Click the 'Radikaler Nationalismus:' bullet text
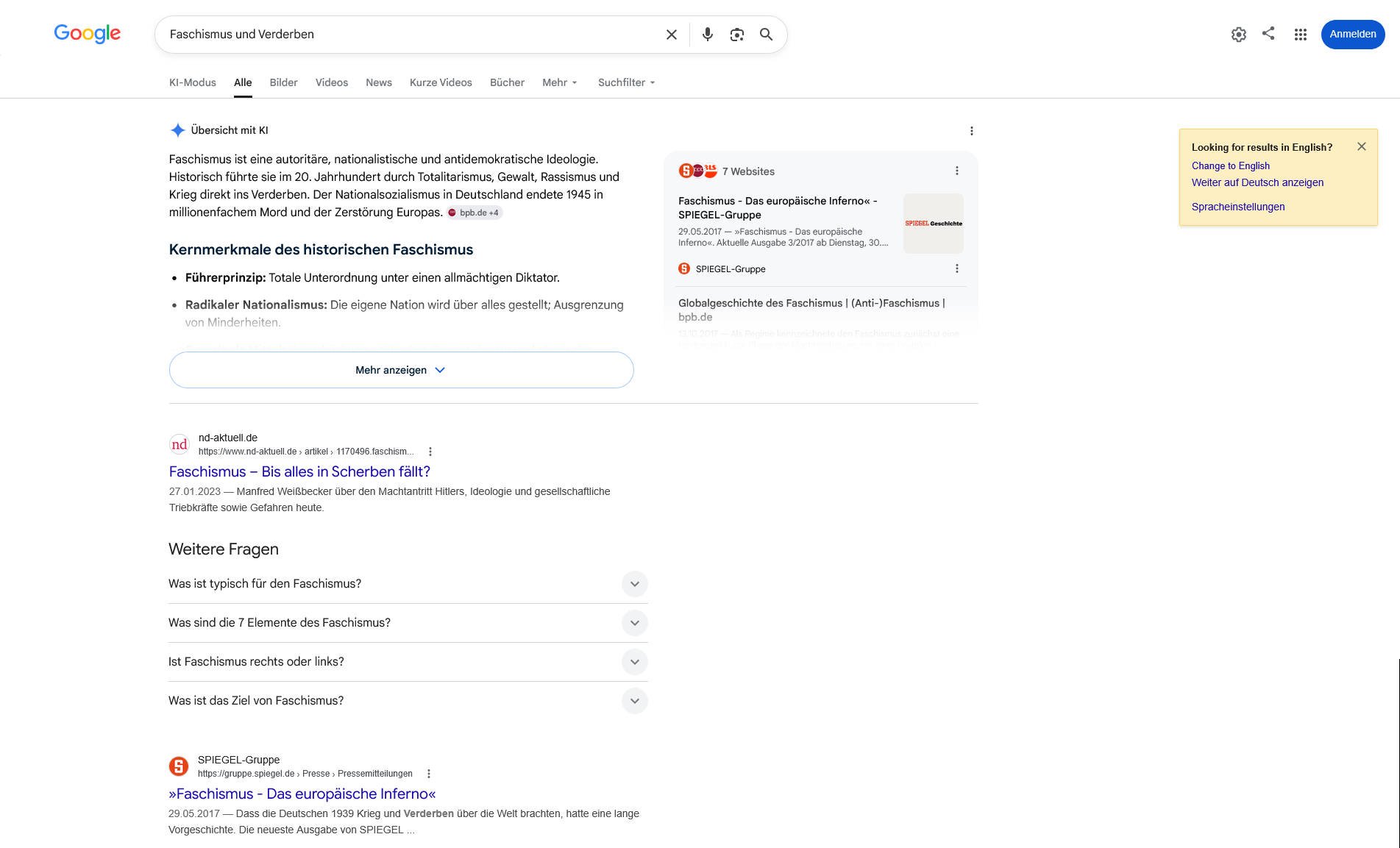 256,304
